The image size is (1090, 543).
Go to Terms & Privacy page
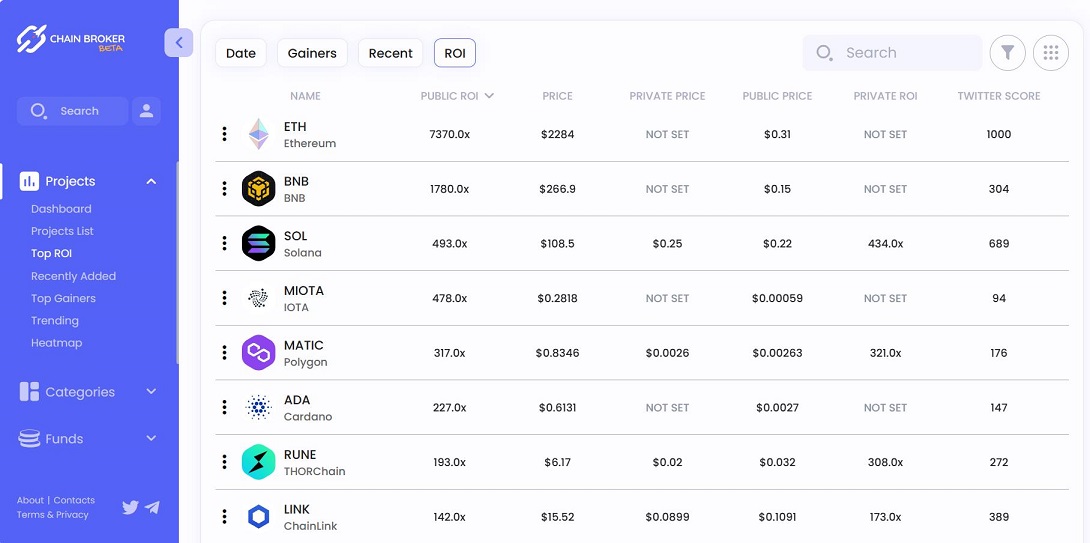[x=52, y=515]
